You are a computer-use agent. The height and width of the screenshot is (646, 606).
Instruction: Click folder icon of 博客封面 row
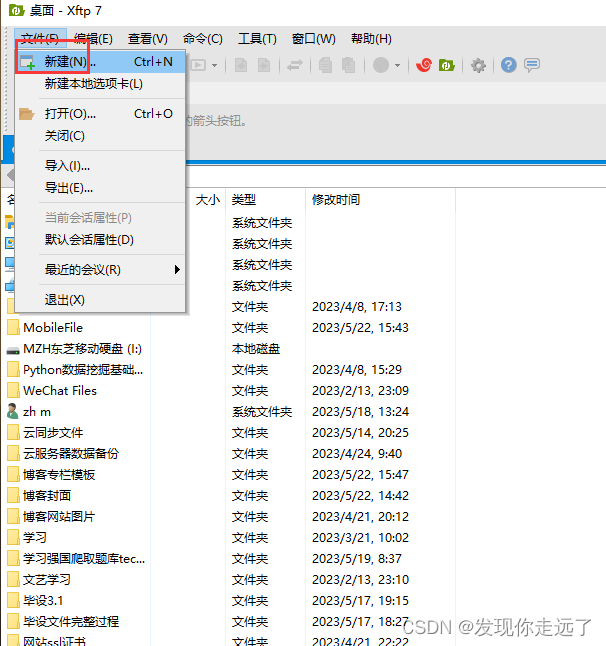(x=13, y=495)
